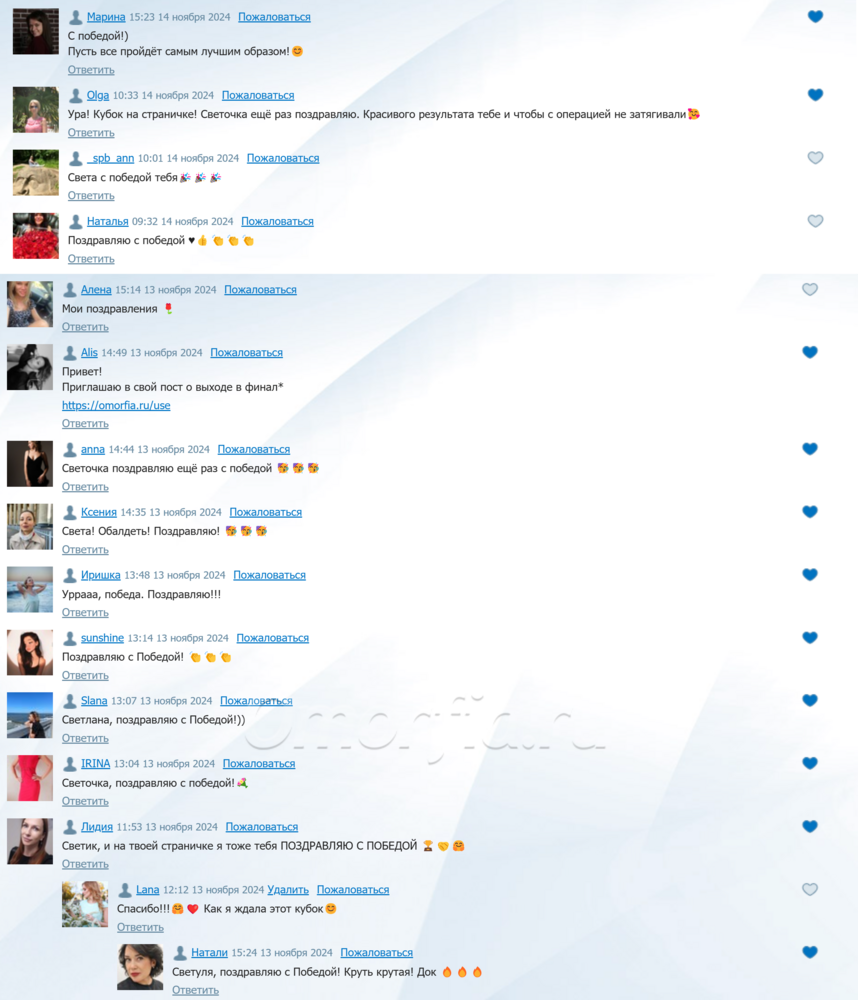The image size is (858, 1000).
Task: Click the heart icon on Натали's reply
Action: pyautogui.click(x=810, y=952)
